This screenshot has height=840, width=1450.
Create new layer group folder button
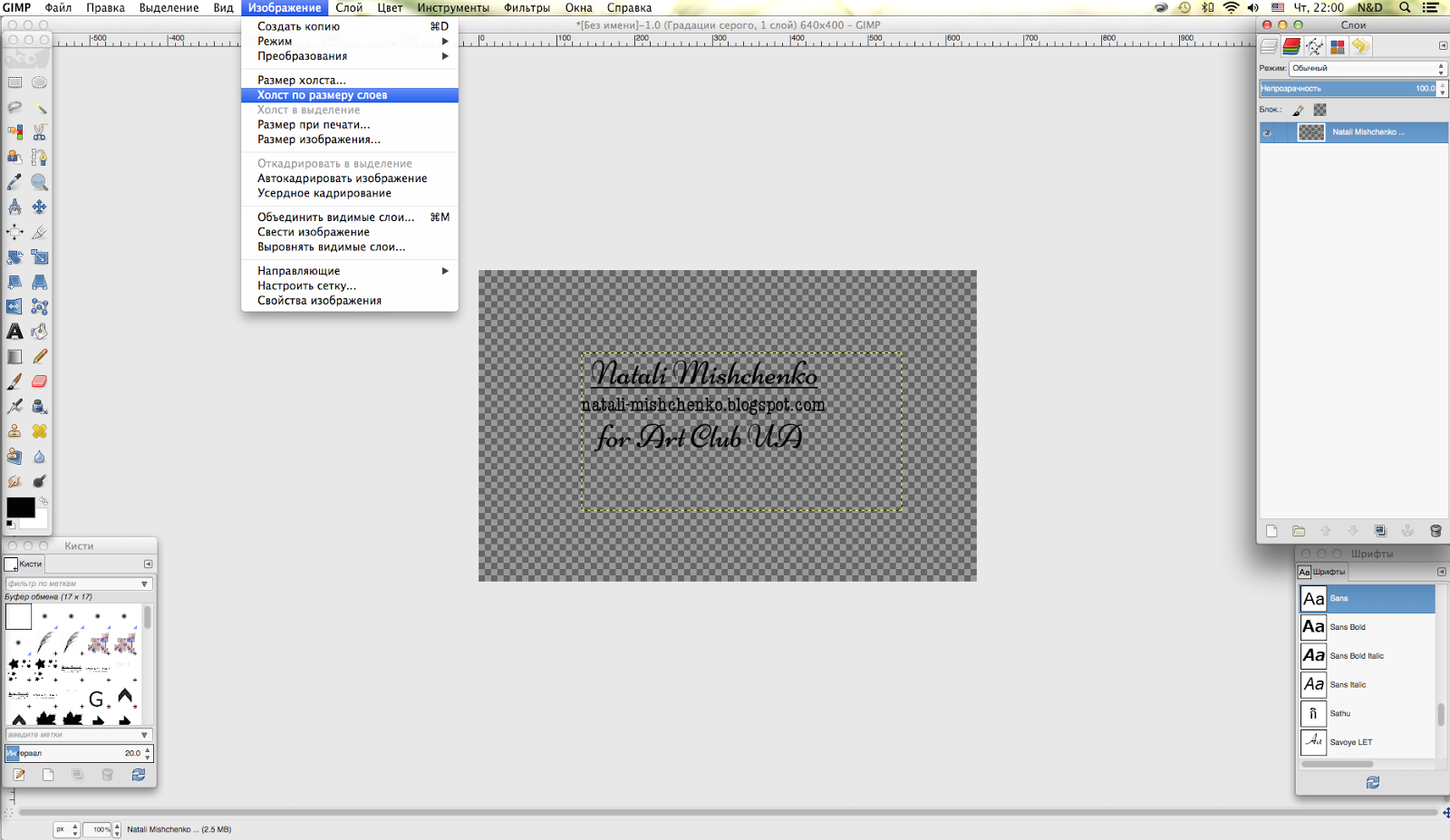point(1299,531)
